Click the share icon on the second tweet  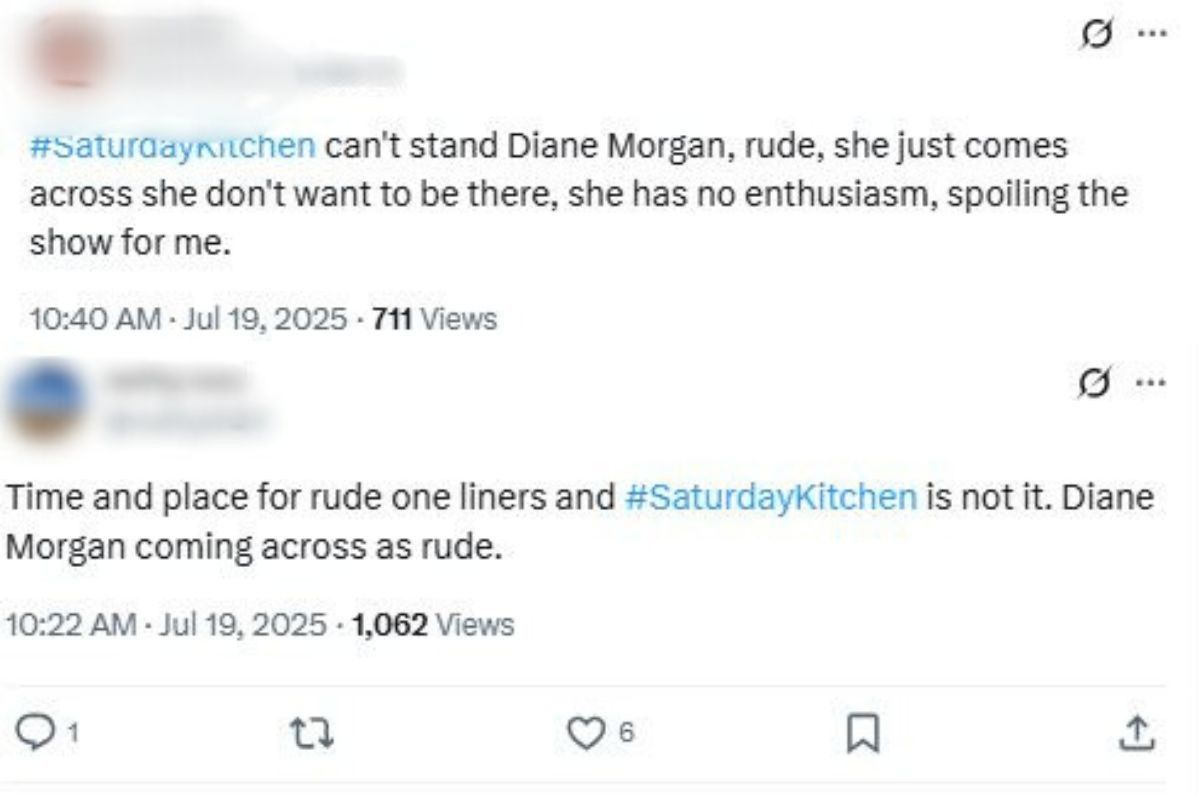click(1137, 733)
